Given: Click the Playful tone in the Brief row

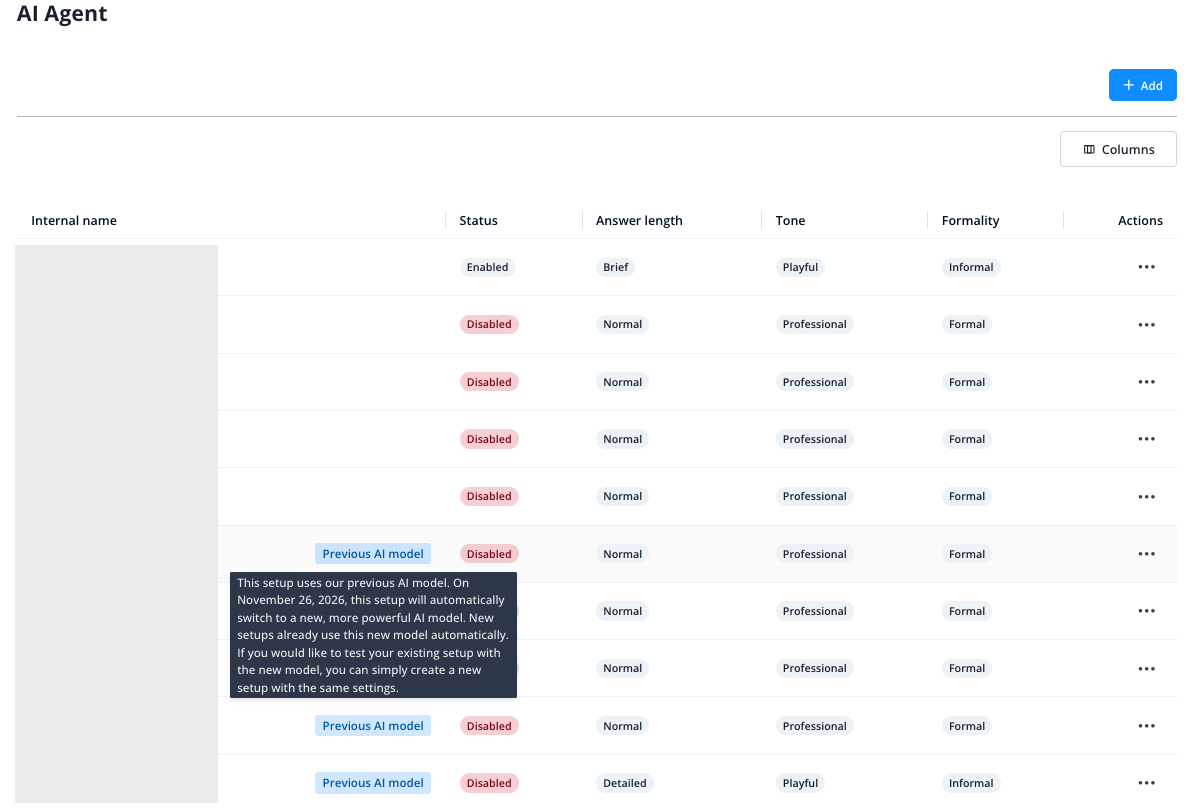Looking at the screenshot, I should point(800,267).
